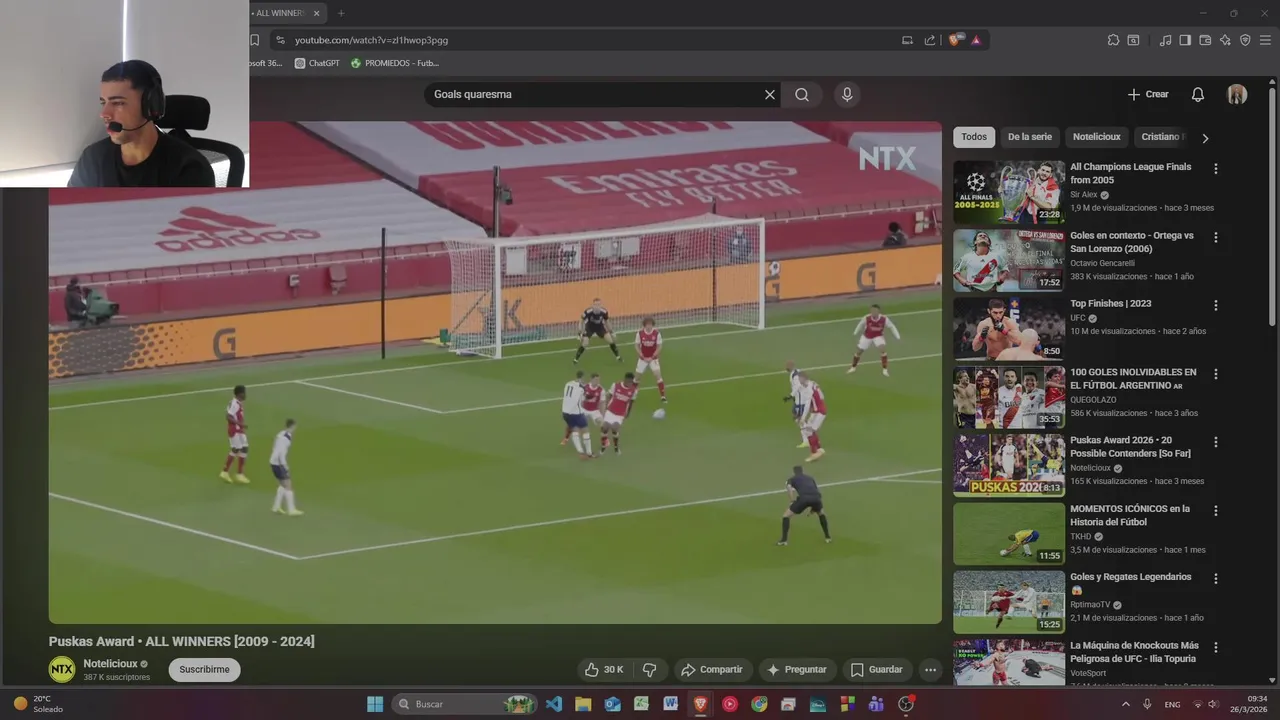This screenshot has width=1280, height=720.
Task: Open PROMIEDOS bookmark
Action: [394, 63]
